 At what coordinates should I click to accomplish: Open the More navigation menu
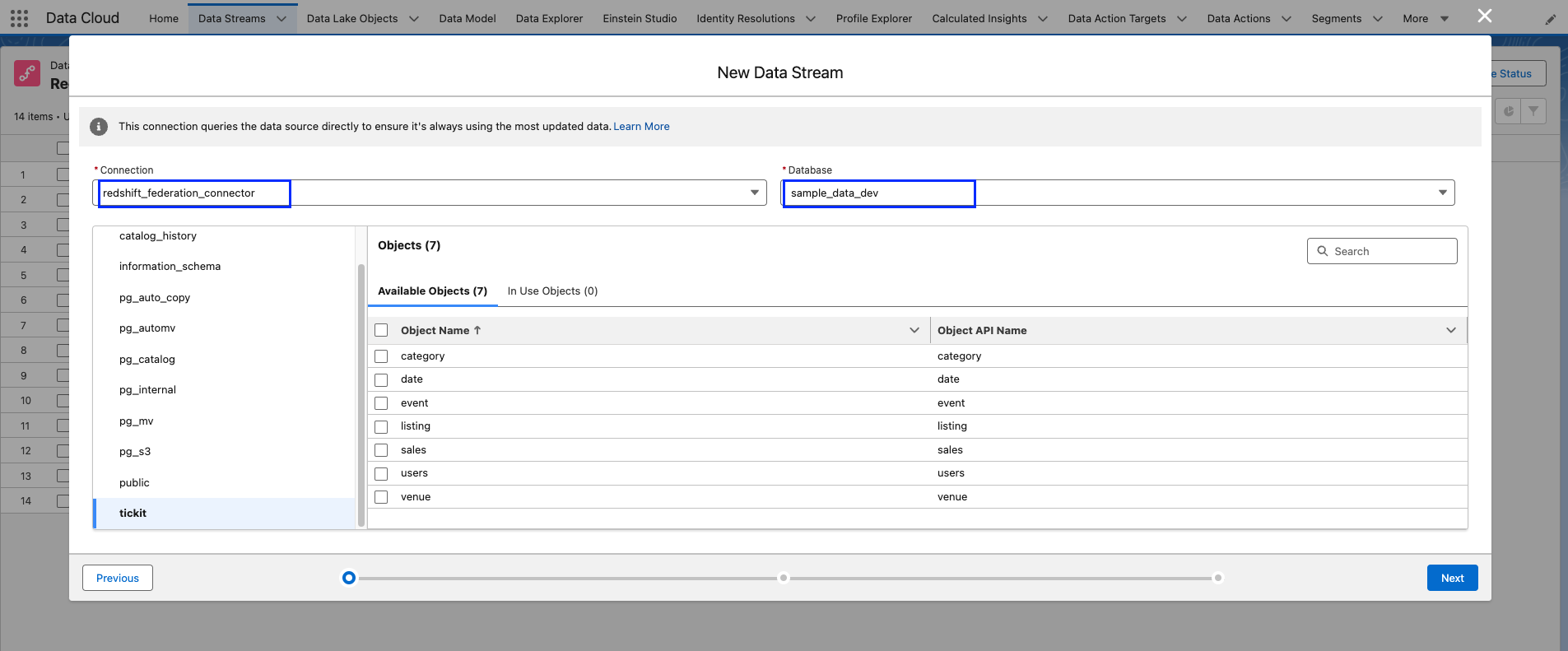[x=1426, y=18]
